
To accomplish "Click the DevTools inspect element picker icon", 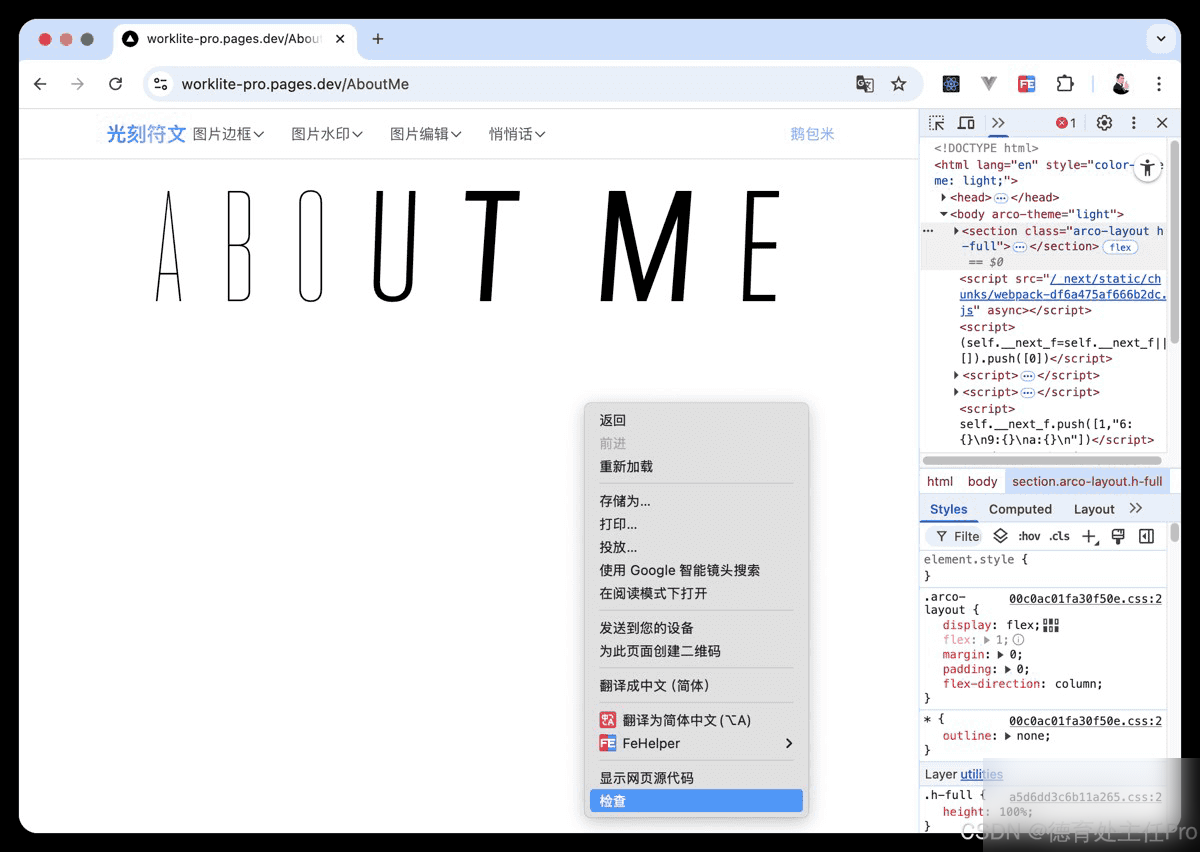I will [x=936, y=123].
